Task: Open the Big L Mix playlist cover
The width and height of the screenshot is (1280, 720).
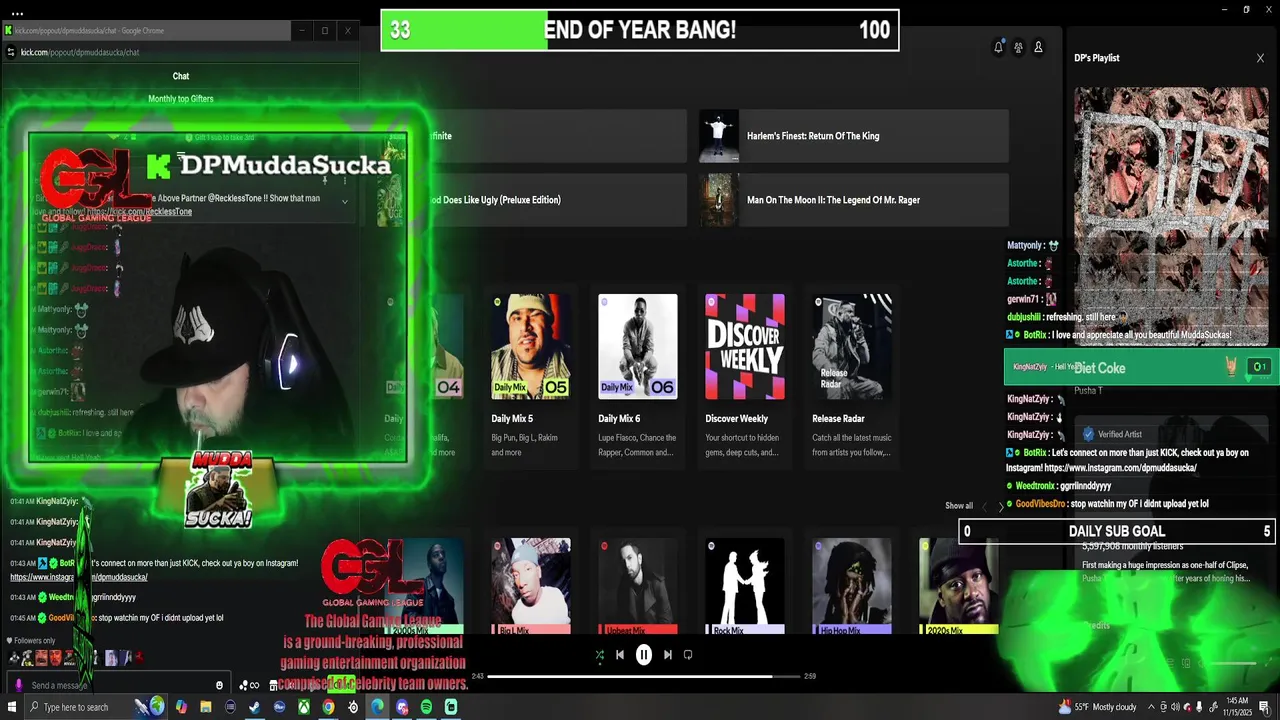Action: (531, 587)
